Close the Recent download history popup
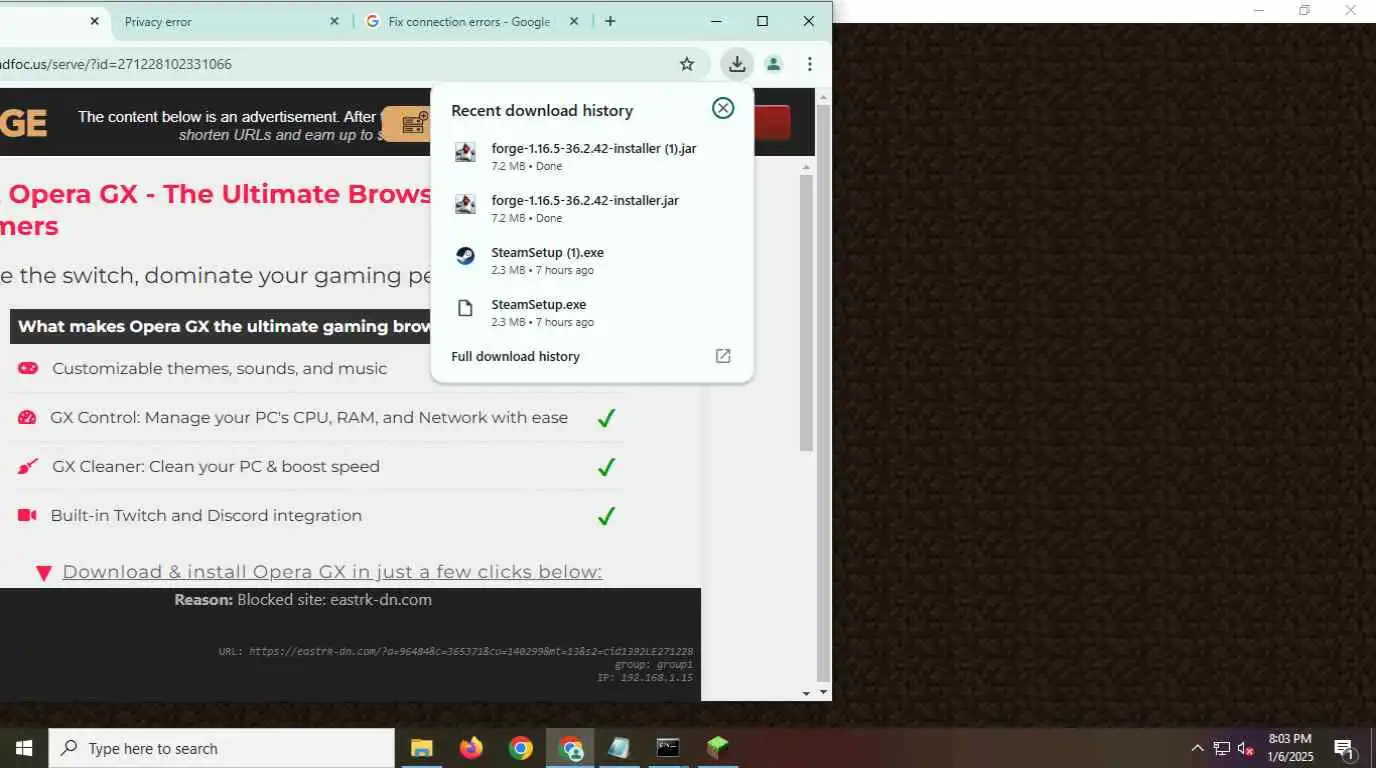Screen dimensions: 1376x768 722,108
